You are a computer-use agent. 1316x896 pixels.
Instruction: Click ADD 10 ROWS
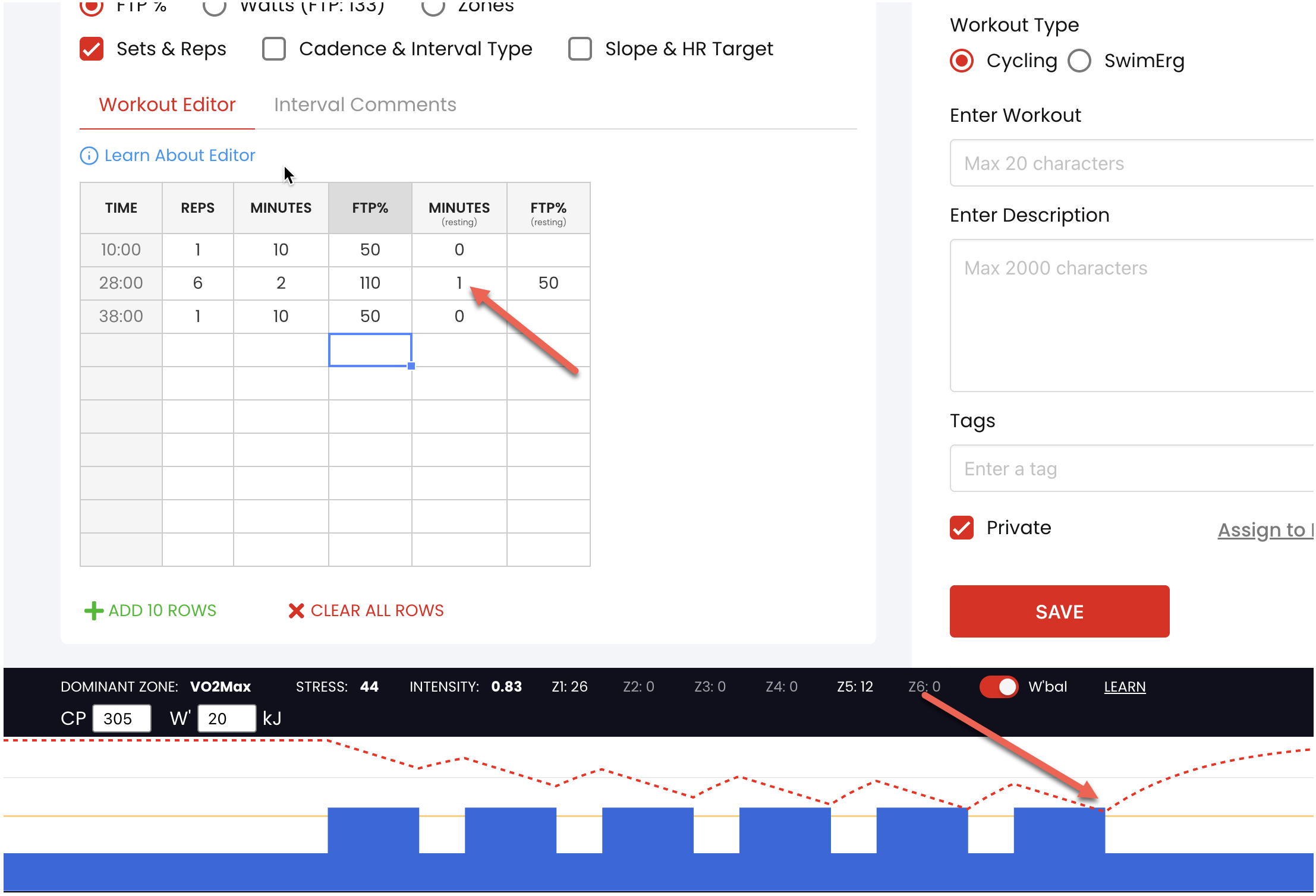162,611
